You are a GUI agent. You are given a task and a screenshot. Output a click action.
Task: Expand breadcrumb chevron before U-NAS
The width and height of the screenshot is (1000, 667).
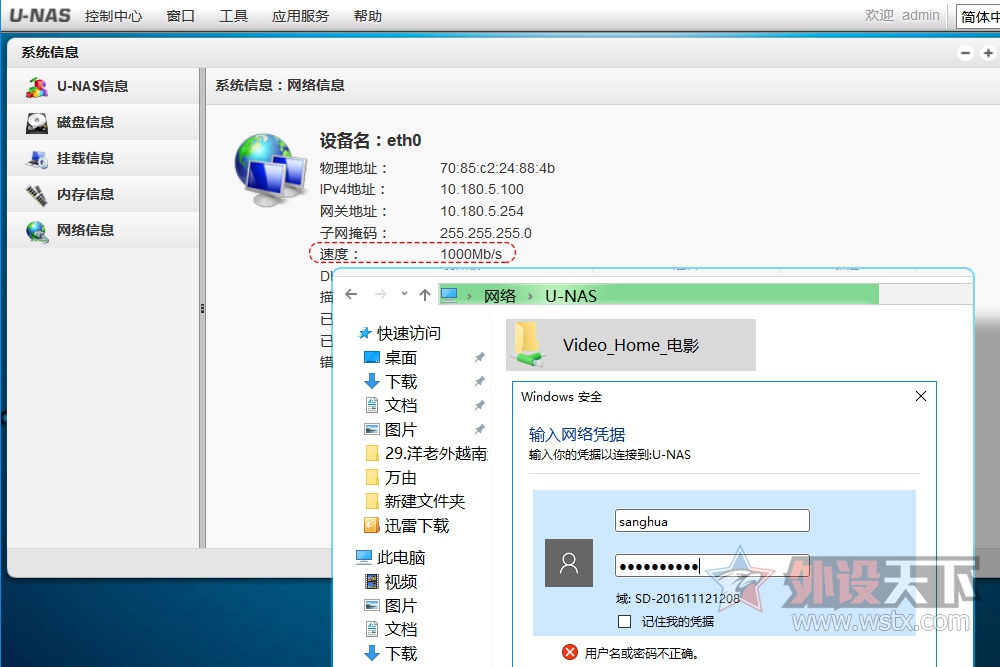coord(530,297)
